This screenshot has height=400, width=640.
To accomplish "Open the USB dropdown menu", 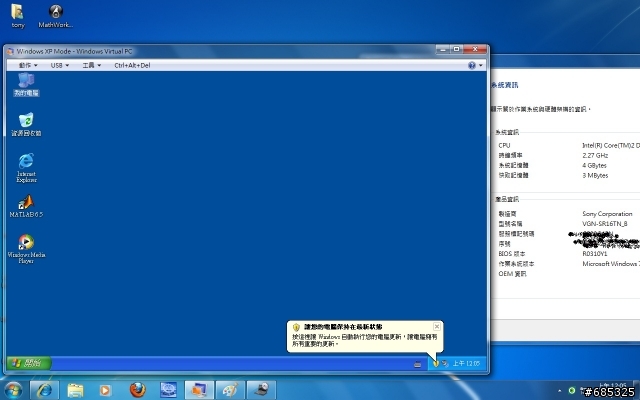I will pos(60,65).
